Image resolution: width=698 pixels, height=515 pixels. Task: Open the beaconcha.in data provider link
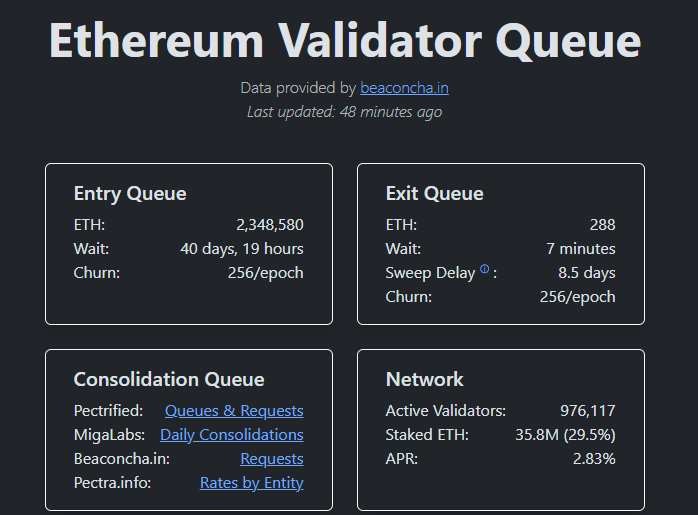pos(404,88)
